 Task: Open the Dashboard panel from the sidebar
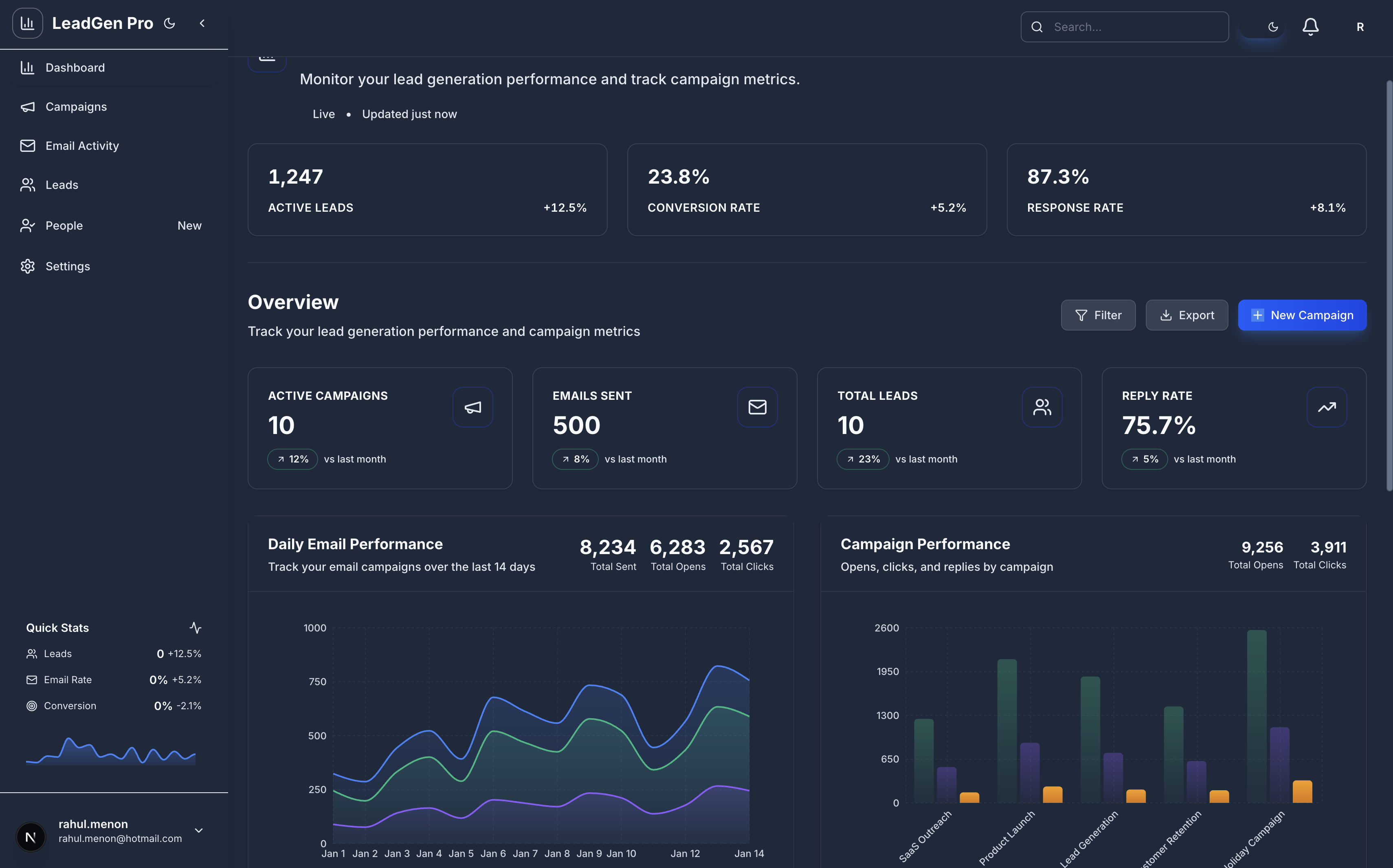(75, 67)
